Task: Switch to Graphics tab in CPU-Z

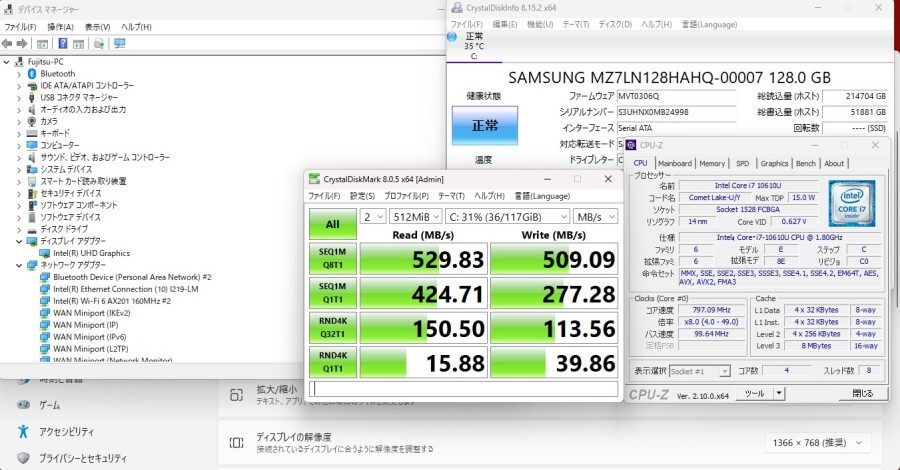Action: pyautogui.click(x=774, y=164)
